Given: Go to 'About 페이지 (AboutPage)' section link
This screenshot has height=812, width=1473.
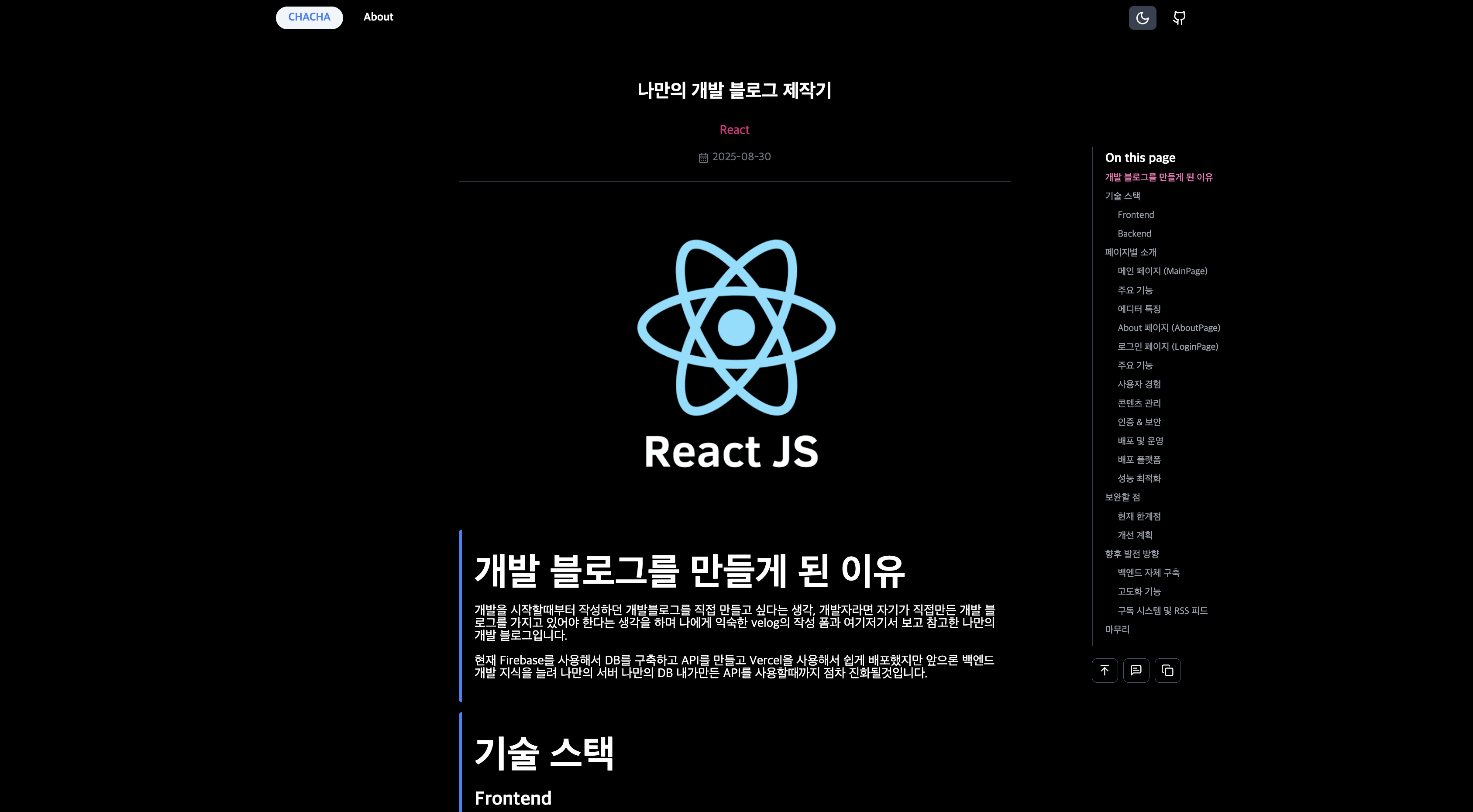Looking at the screenshot, I should pos(1168,328).
